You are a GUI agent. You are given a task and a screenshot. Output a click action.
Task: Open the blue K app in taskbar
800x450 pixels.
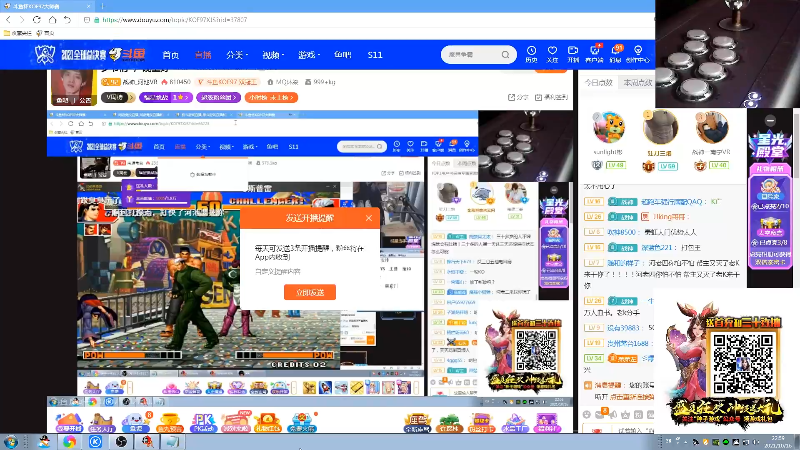click(x=95, y=442)
